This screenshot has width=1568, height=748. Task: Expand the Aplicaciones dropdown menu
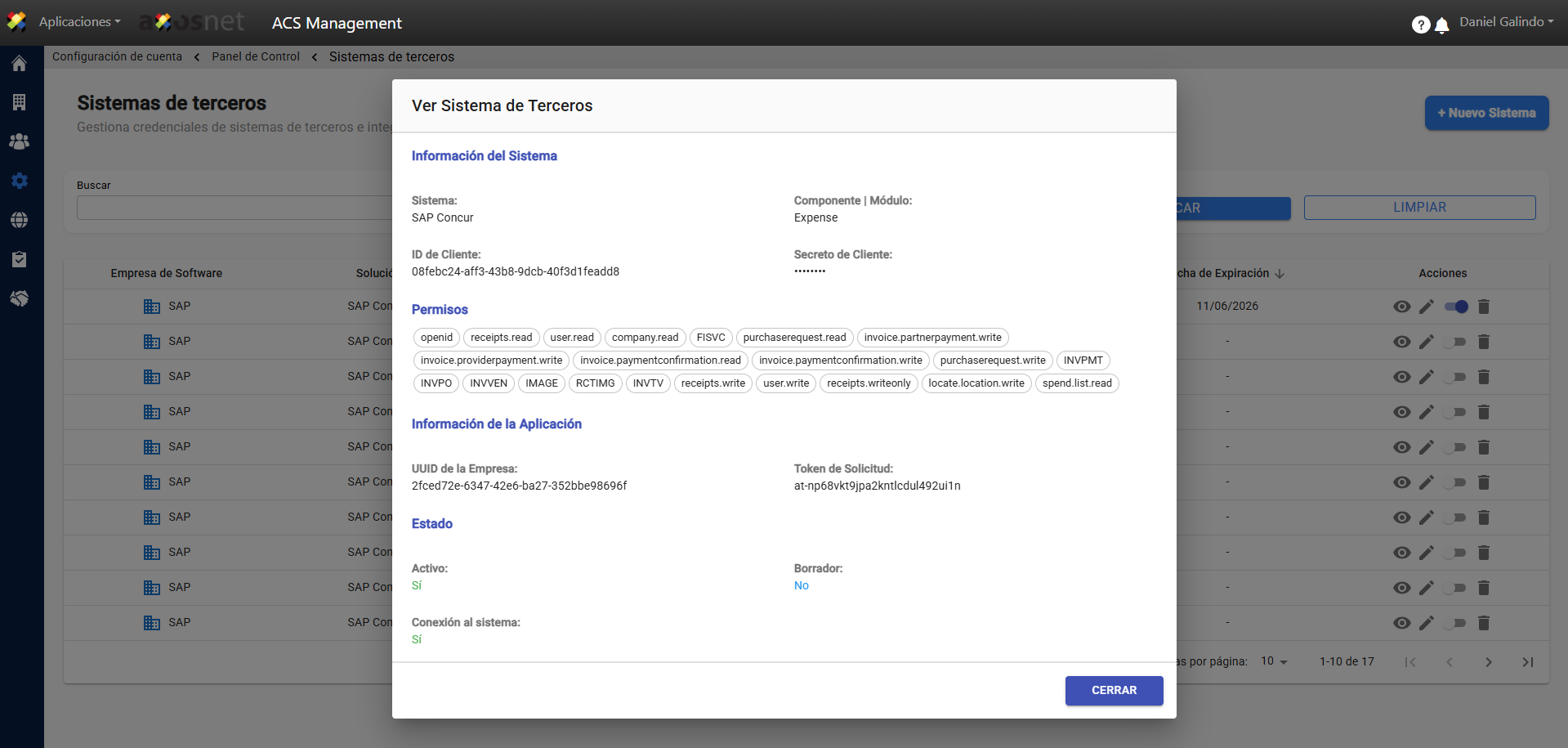(x=79, y=22)
